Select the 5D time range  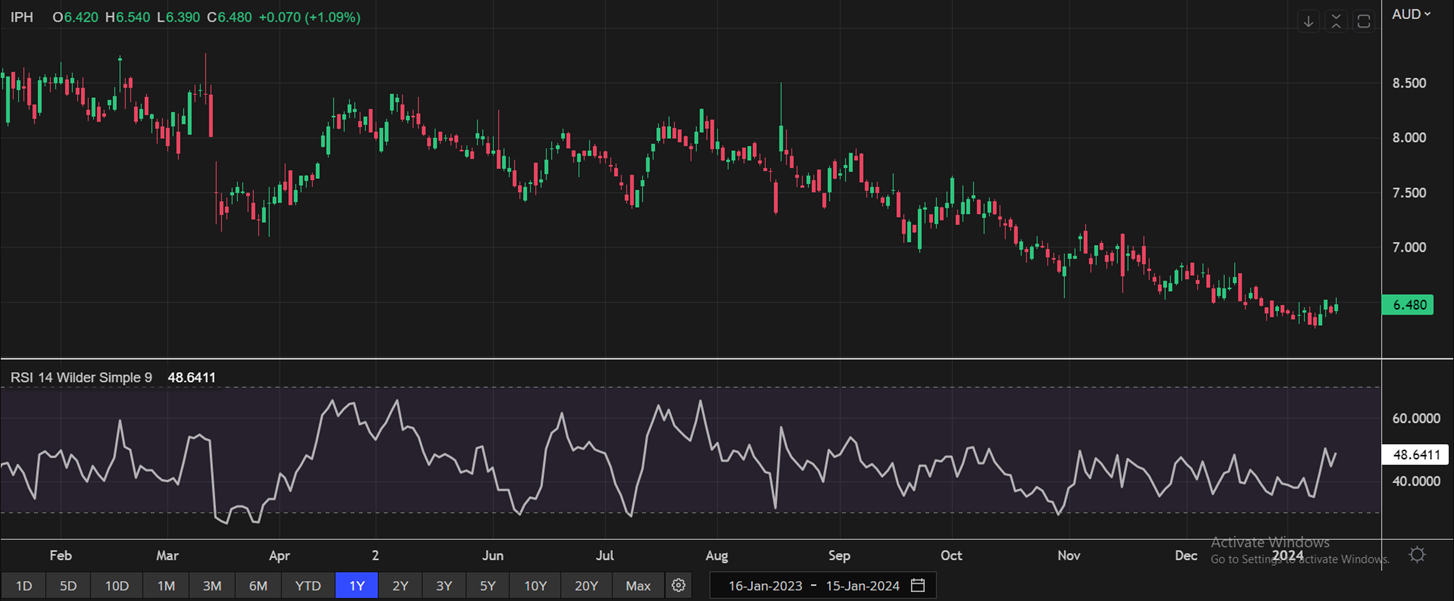point(68,585)
